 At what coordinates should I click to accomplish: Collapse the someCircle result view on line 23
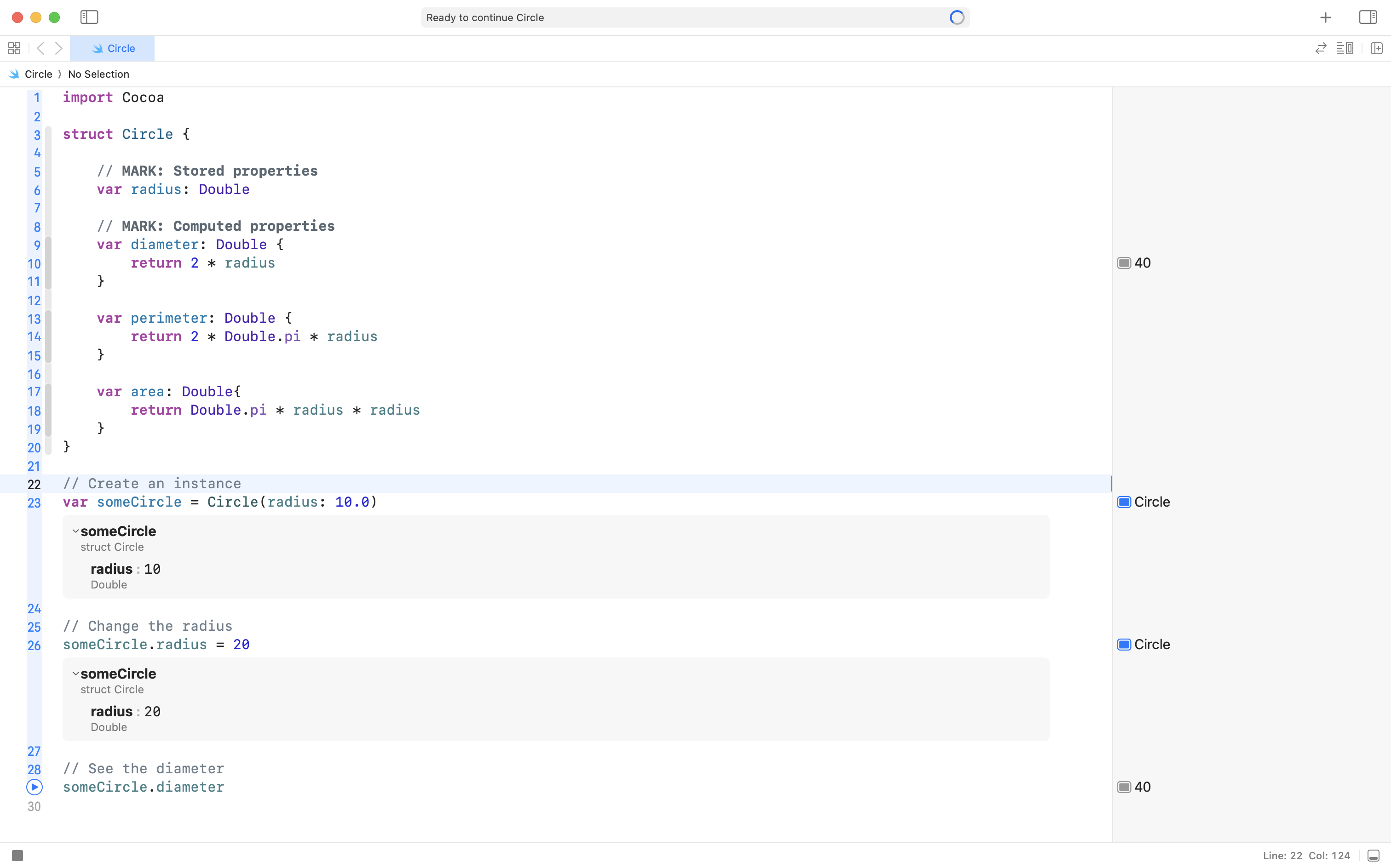[75, 531]
